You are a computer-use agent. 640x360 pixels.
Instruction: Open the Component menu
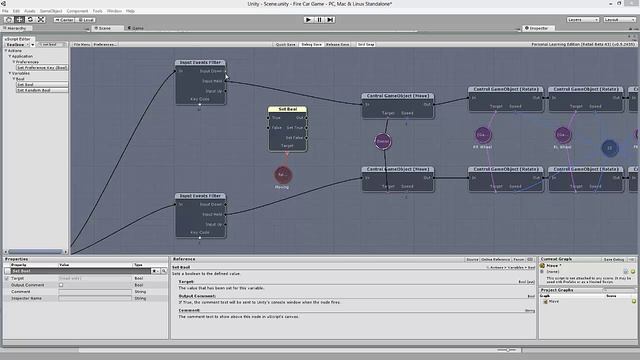click(77, 11)
